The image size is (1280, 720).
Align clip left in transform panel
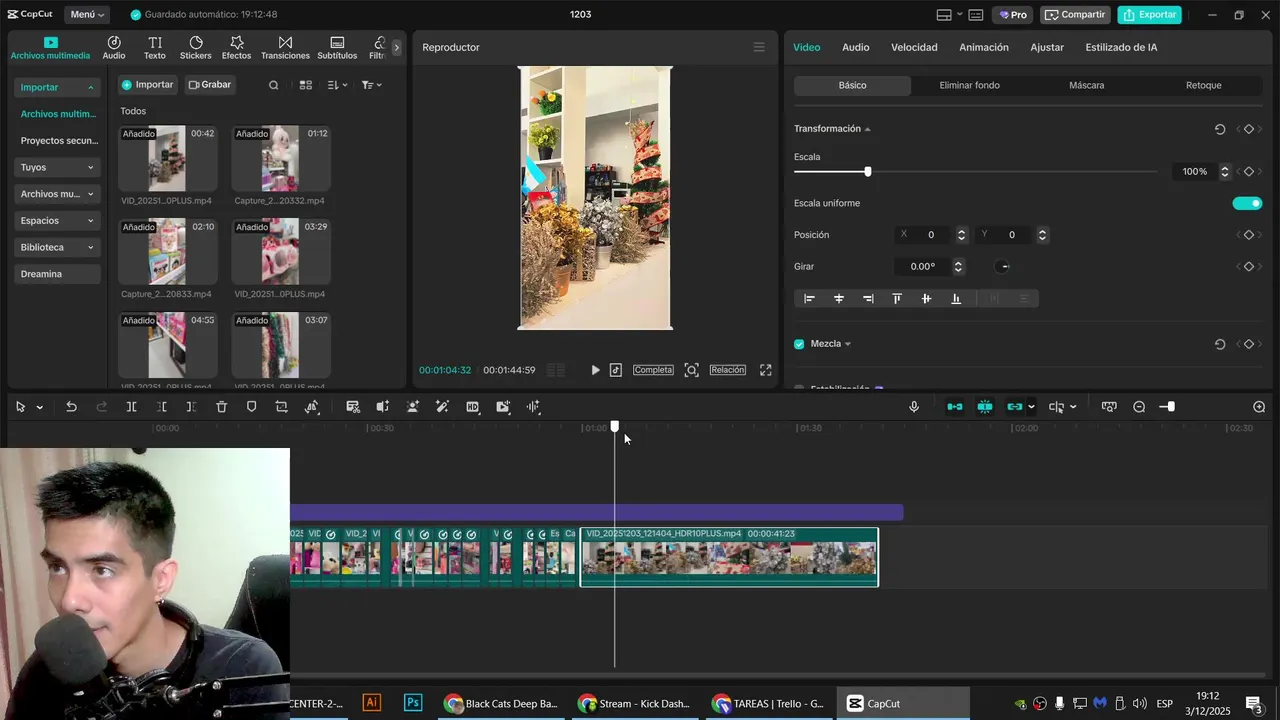[x=809, y=298]
